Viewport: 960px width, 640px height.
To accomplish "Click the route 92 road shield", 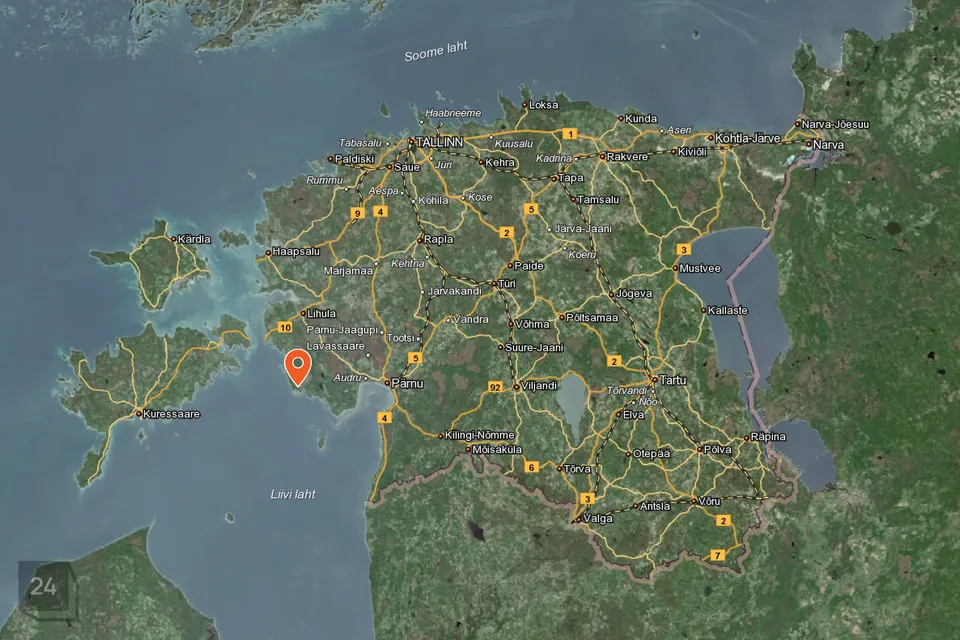I will [x=495, y=386].
